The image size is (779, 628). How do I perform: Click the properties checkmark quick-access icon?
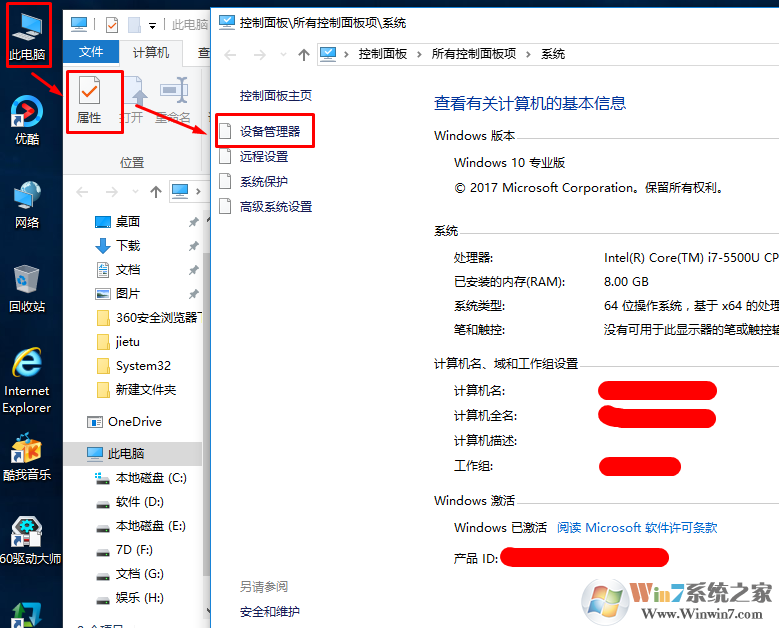(x=112, y=24)
